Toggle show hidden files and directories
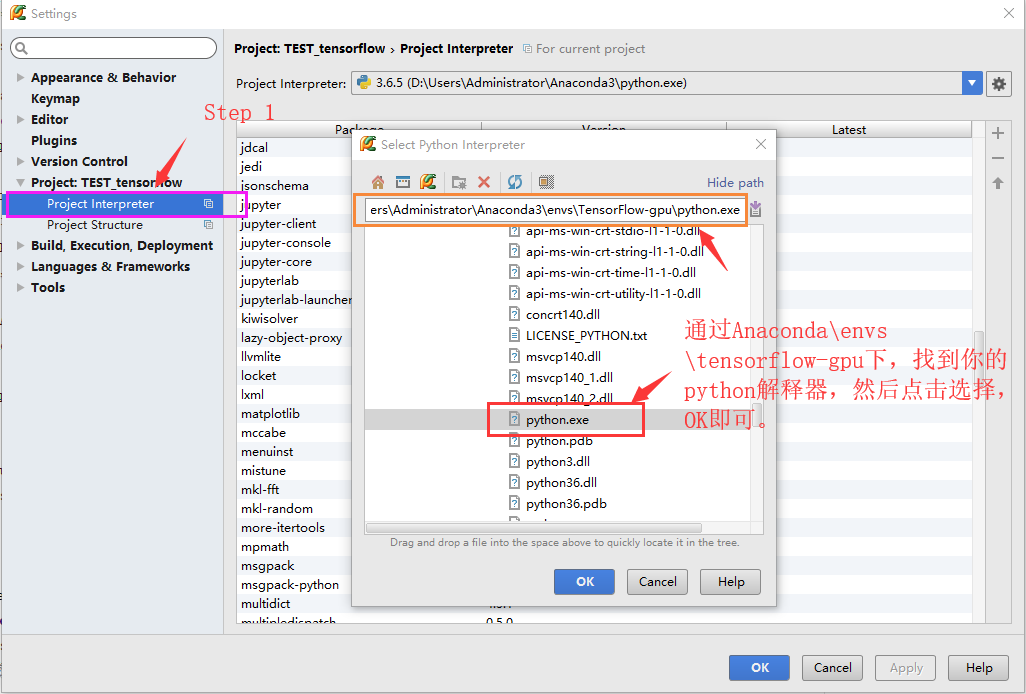Viewport: 1026px width, 694px height. point(546,182)
